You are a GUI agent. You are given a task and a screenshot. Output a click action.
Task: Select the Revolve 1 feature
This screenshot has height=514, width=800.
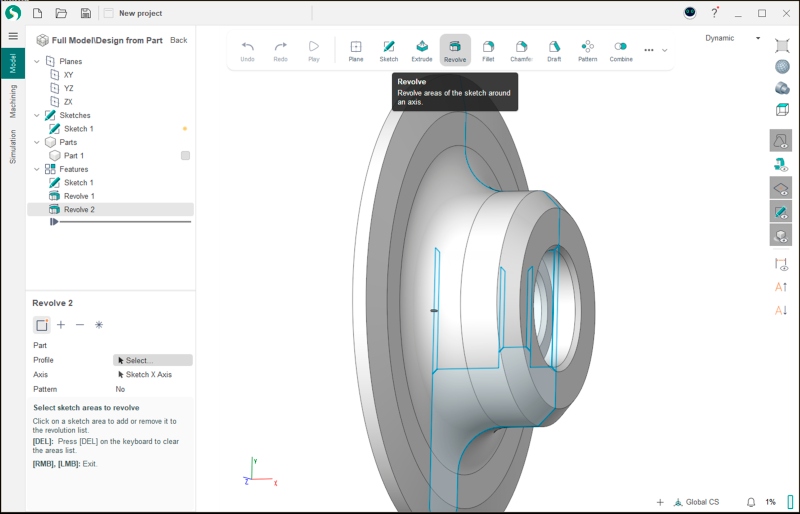coord(79,196)
